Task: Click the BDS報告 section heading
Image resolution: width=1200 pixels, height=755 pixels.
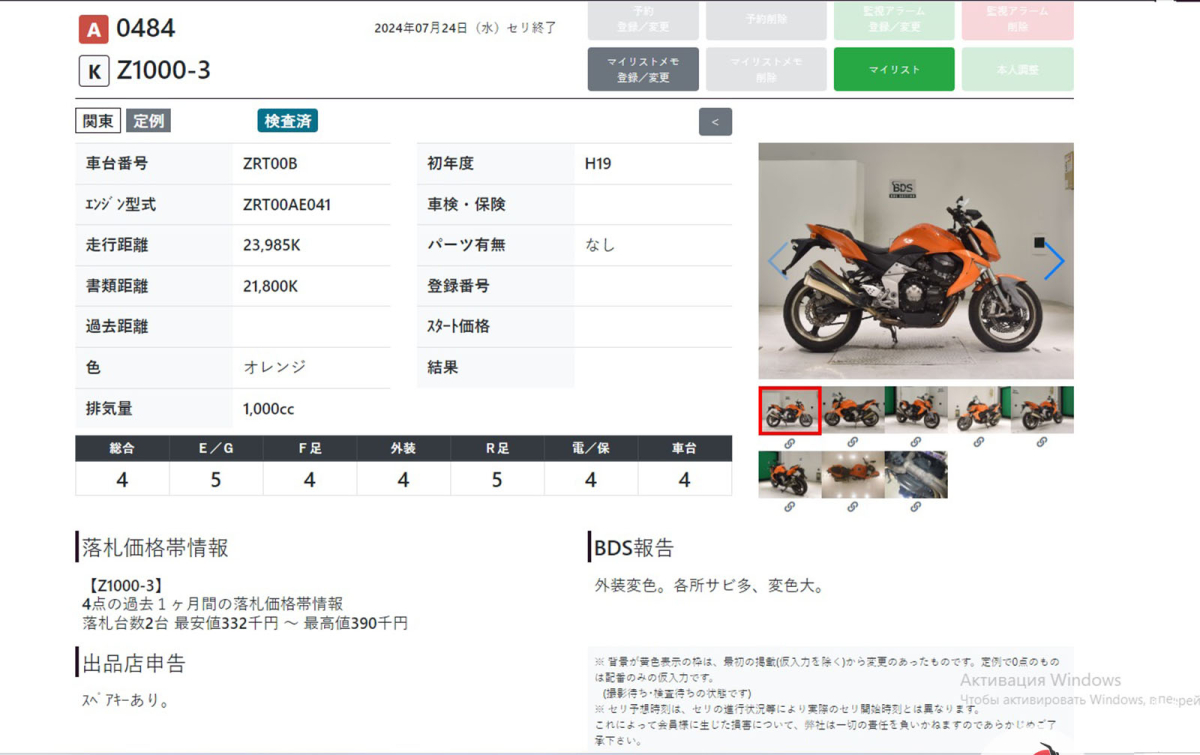Action: coord(634,548)
